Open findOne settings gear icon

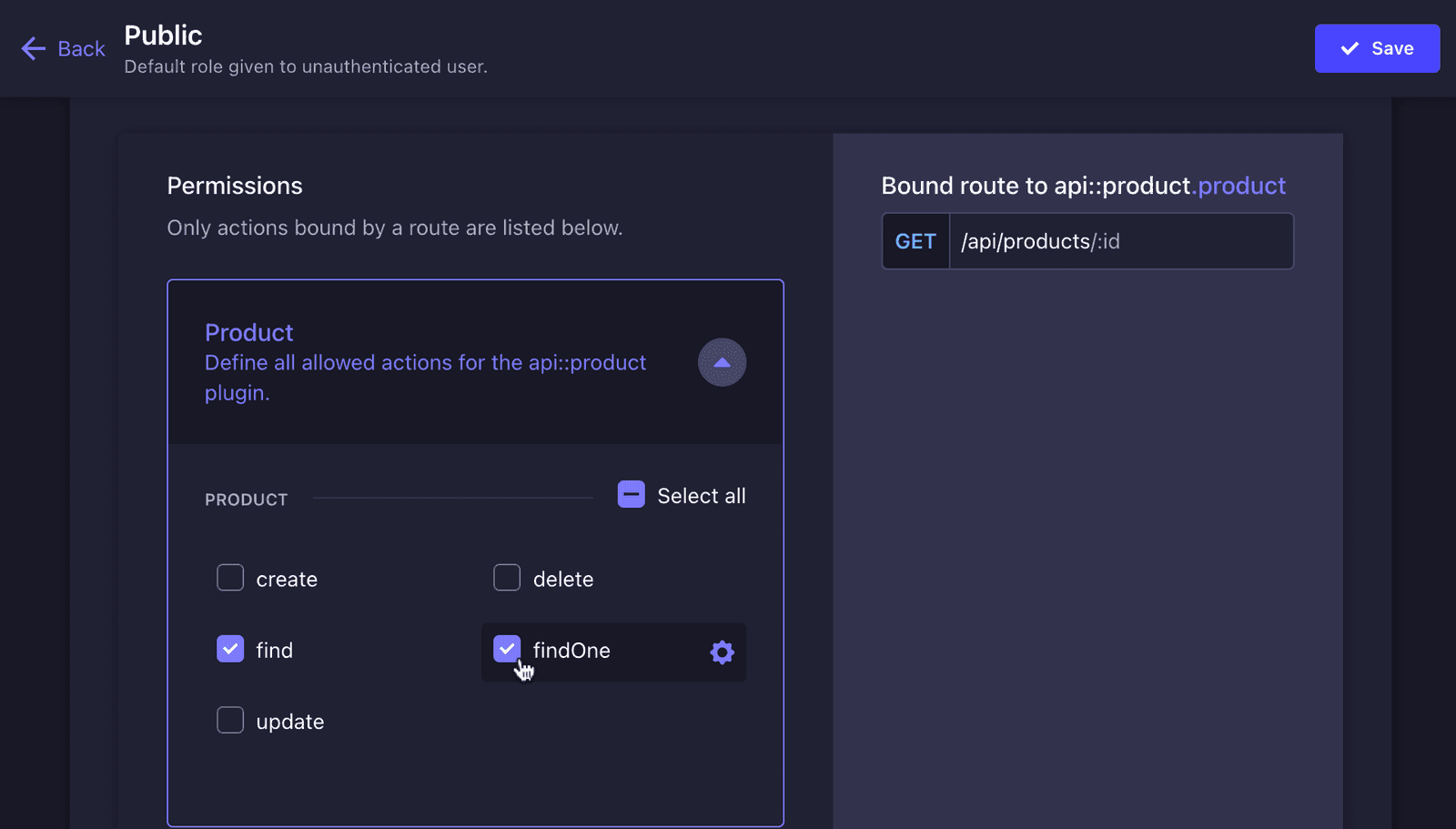(722, 652)
